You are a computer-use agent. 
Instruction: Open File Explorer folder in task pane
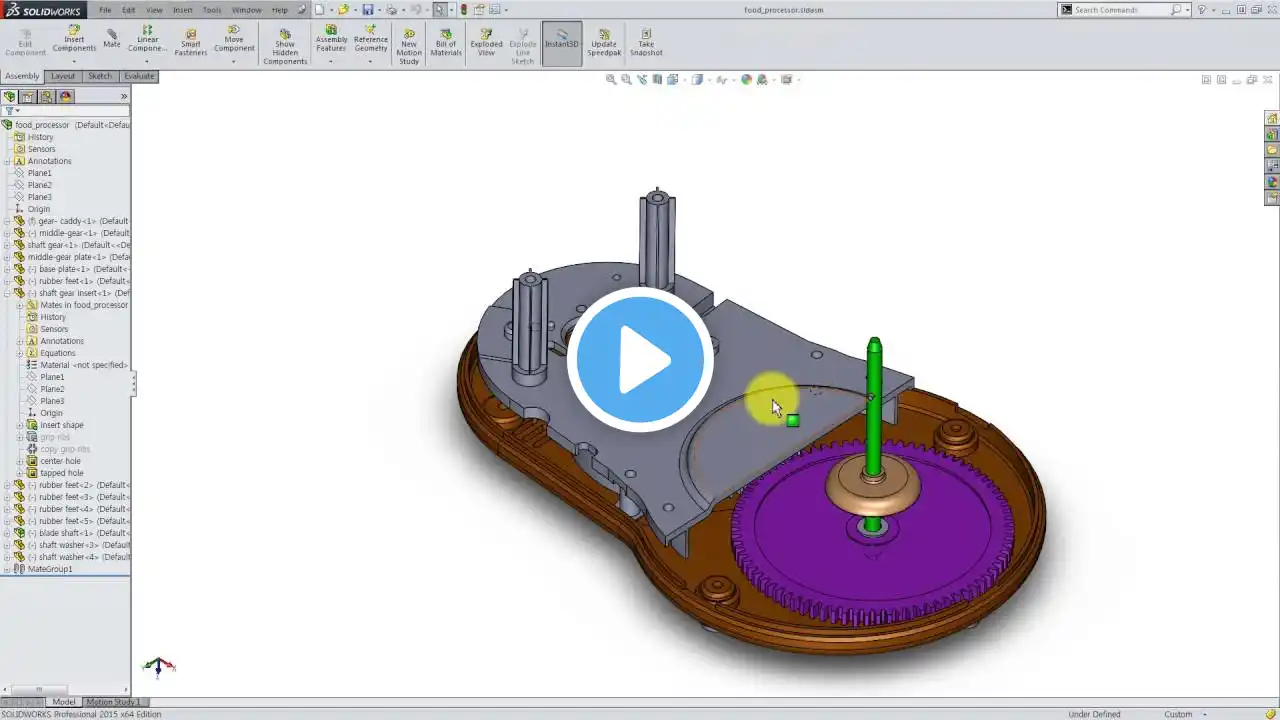pyautogui.click(x=1272, y=150)
